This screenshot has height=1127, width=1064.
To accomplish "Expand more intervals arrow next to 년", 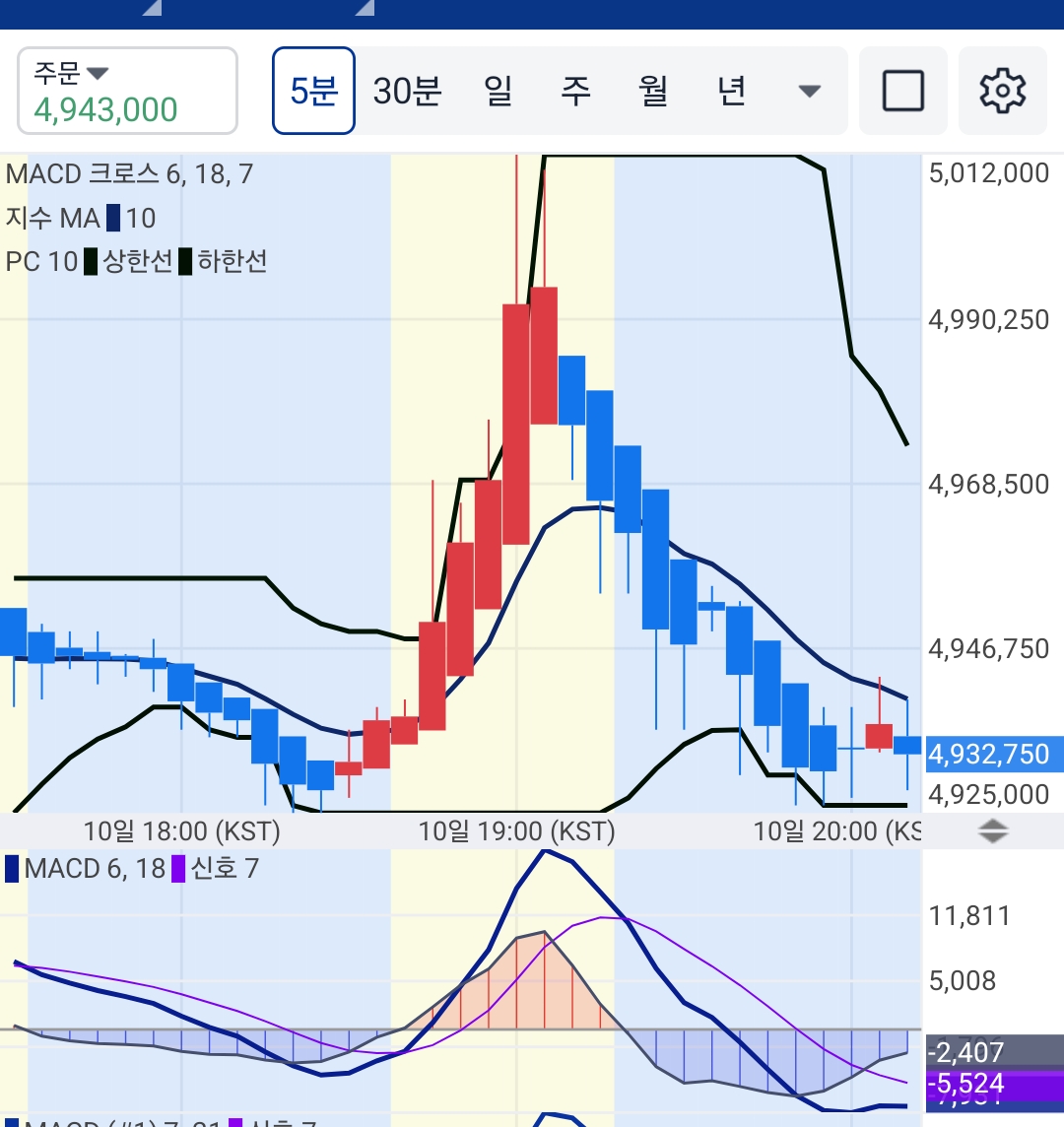I will click(x=809, y=92).
